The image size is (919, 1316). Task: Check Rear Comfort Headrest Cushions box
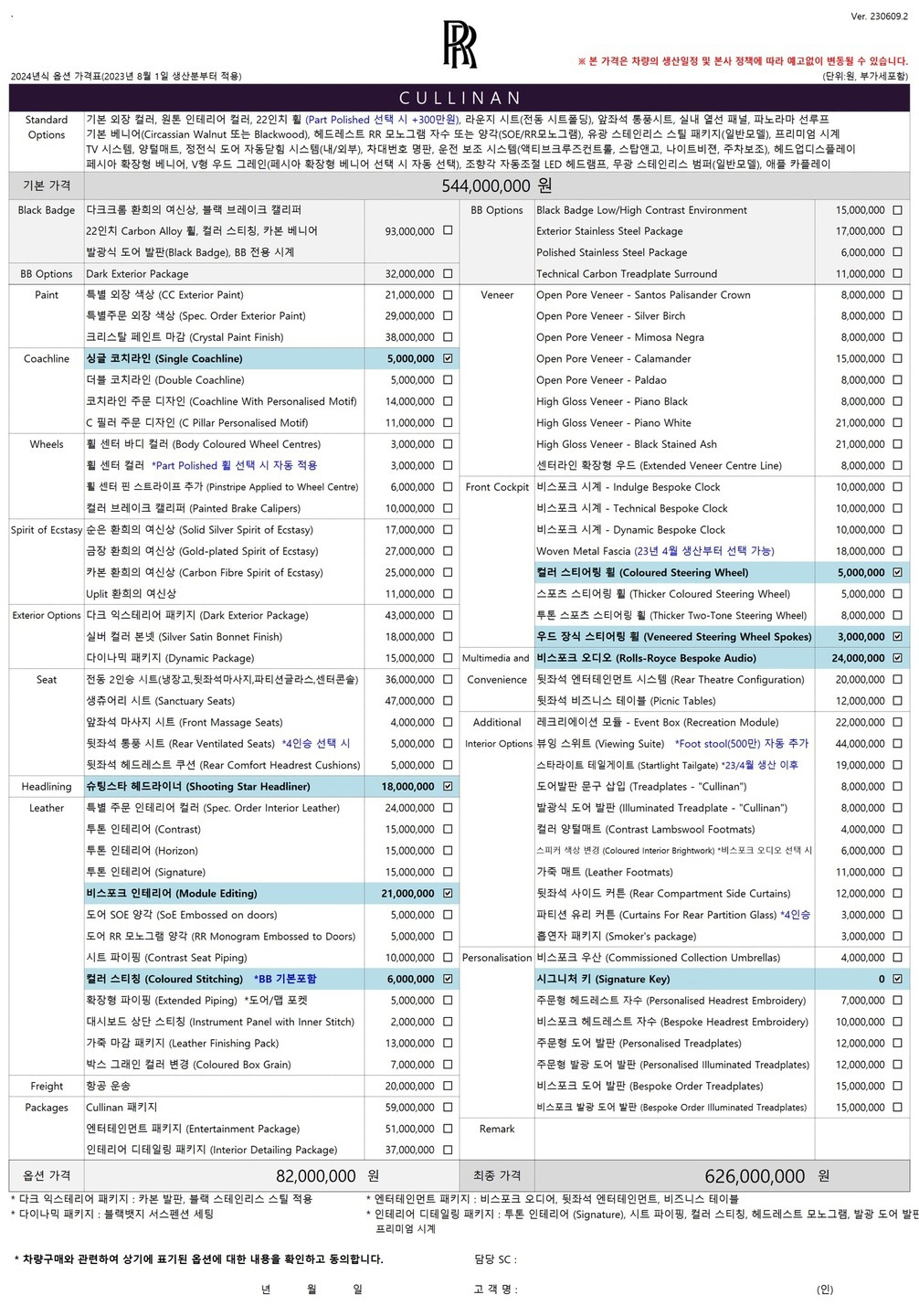click(x=448, y=765)
